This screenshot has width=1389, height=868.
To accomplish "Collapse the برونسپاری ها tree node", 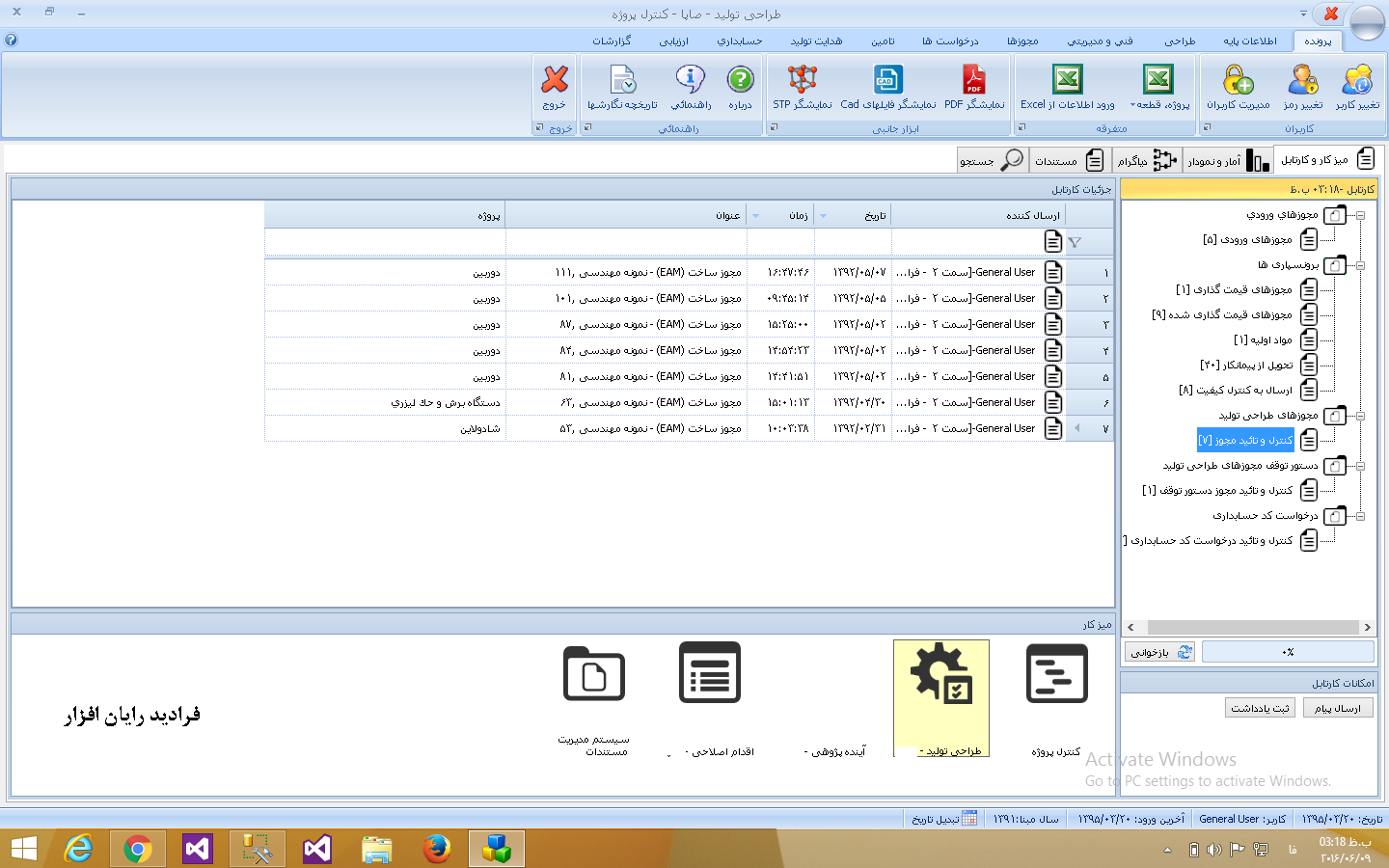I will pos(1361,265).
